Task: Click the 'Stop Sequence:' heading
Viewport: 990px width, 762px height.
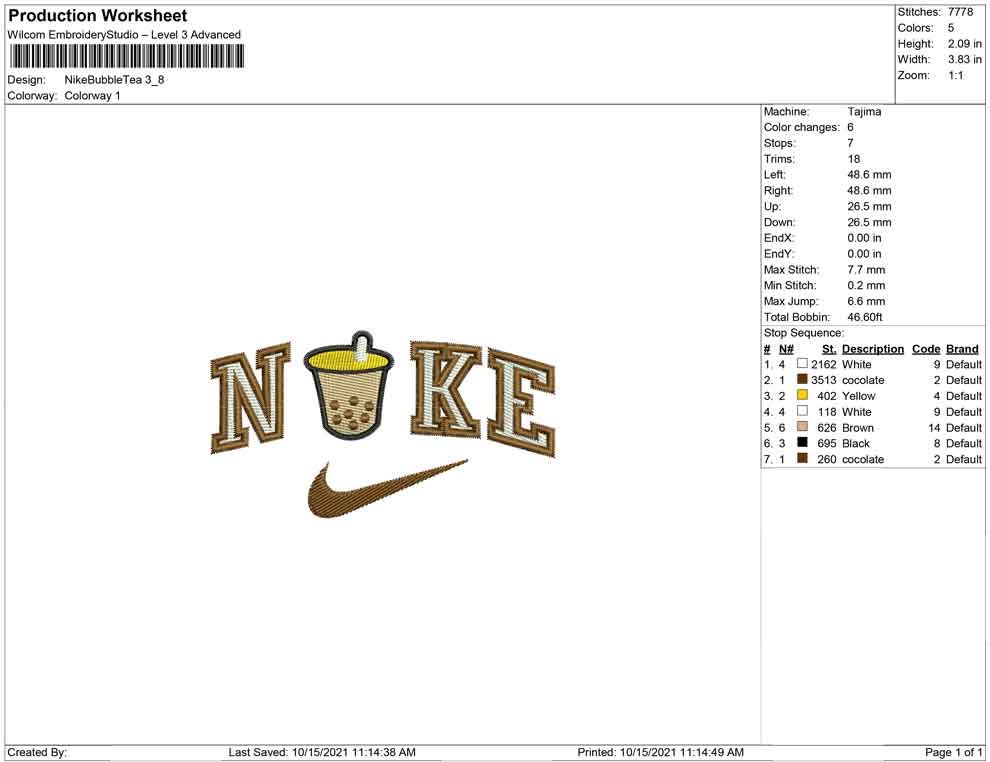Action: [804, 333]
